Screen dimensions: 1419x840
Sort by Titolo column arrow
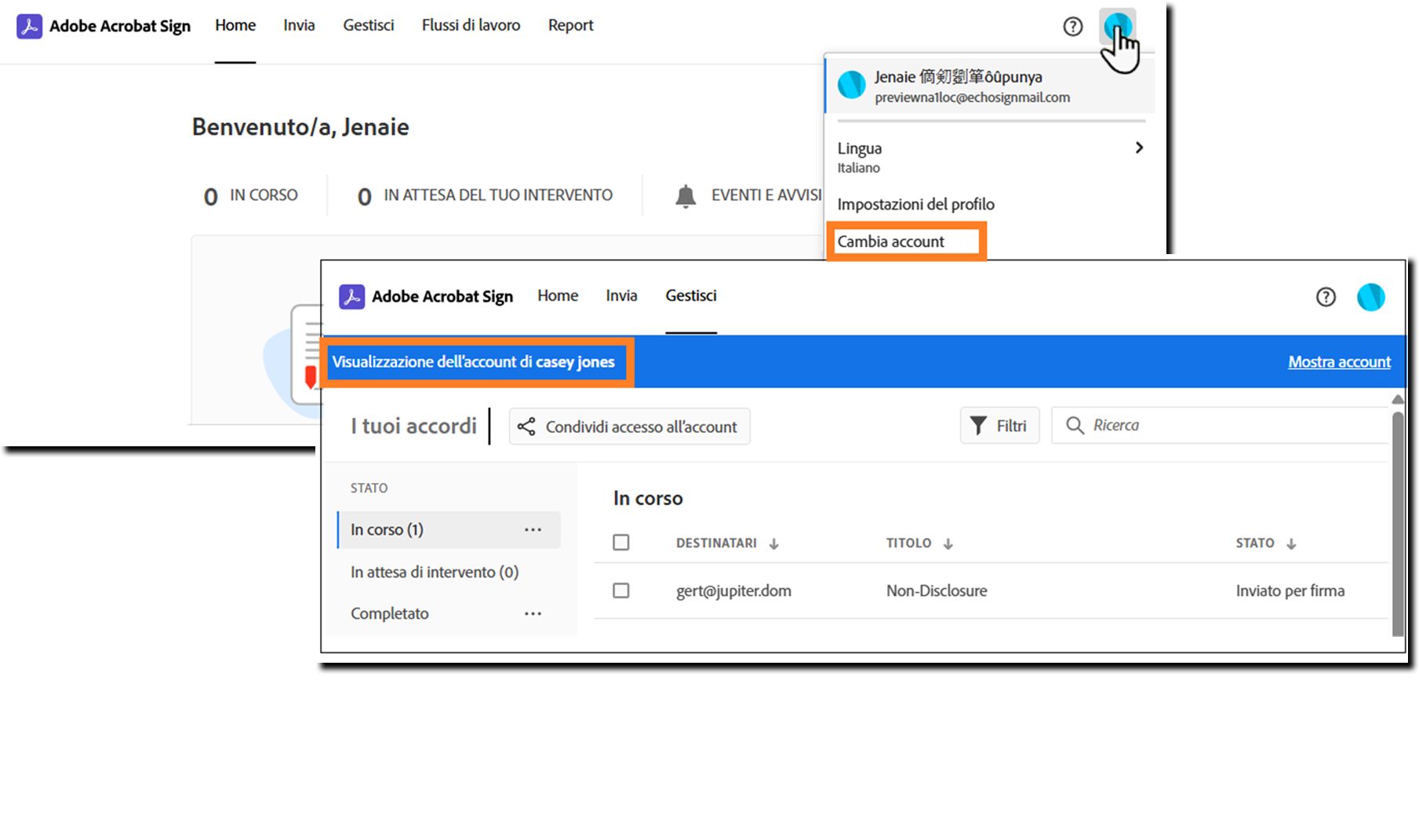coord(948,544)
